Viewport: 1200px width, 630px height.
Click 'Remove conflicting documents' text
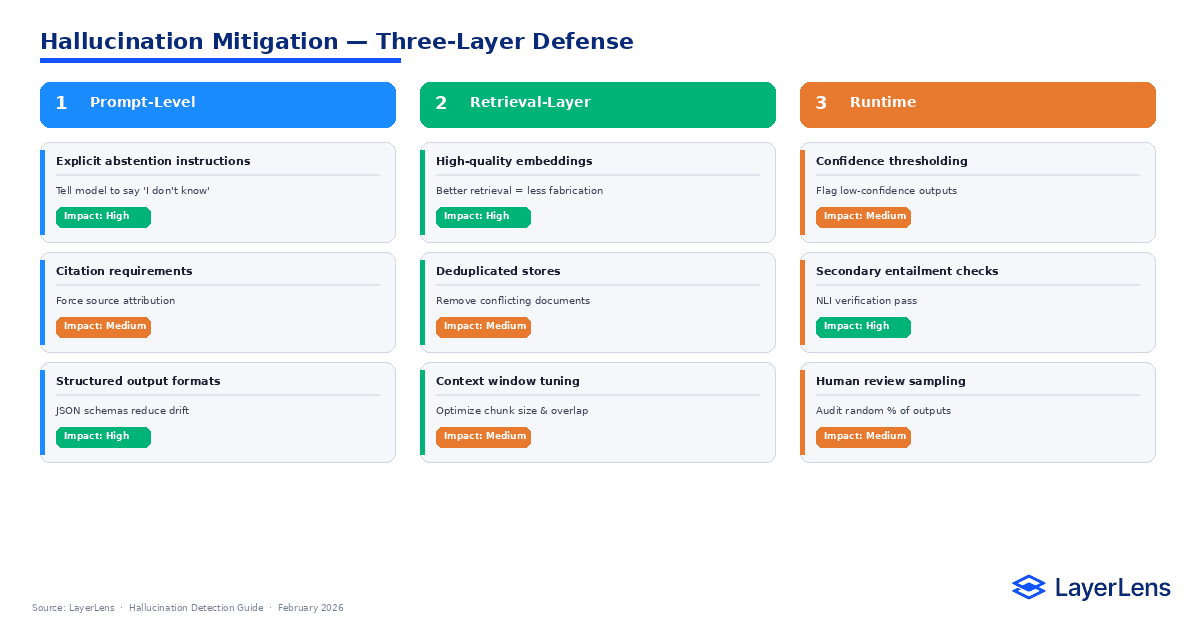click(x=513, y=301)
